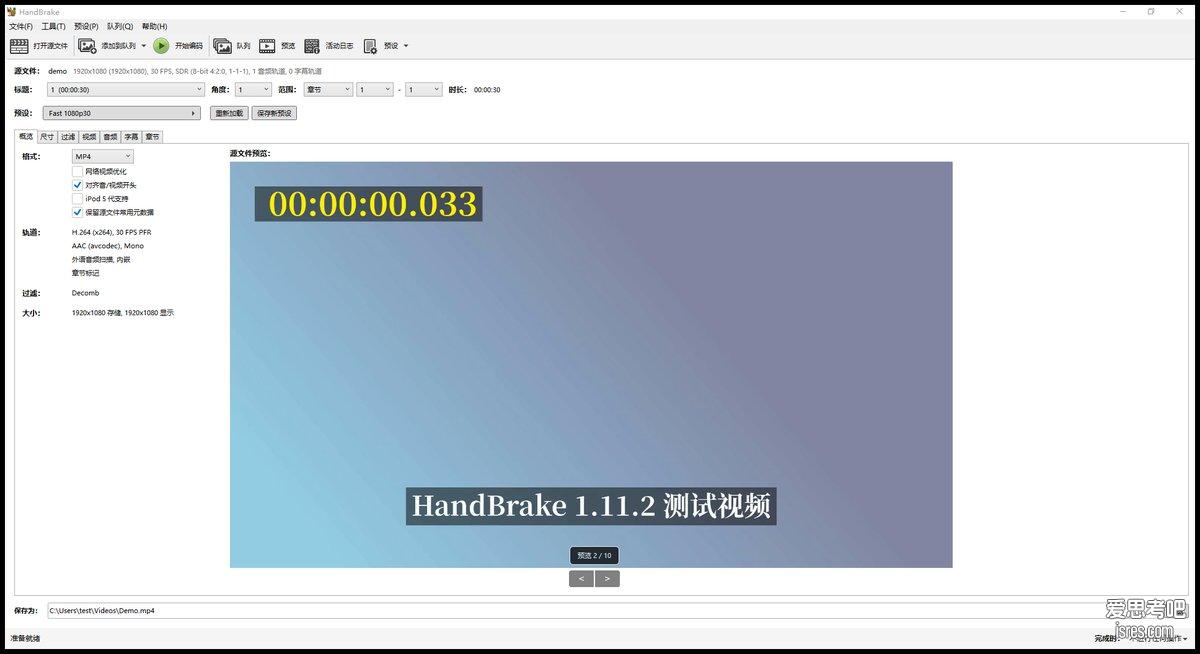Click the 章节标记 chapter markers text

[x=86, y=273]
